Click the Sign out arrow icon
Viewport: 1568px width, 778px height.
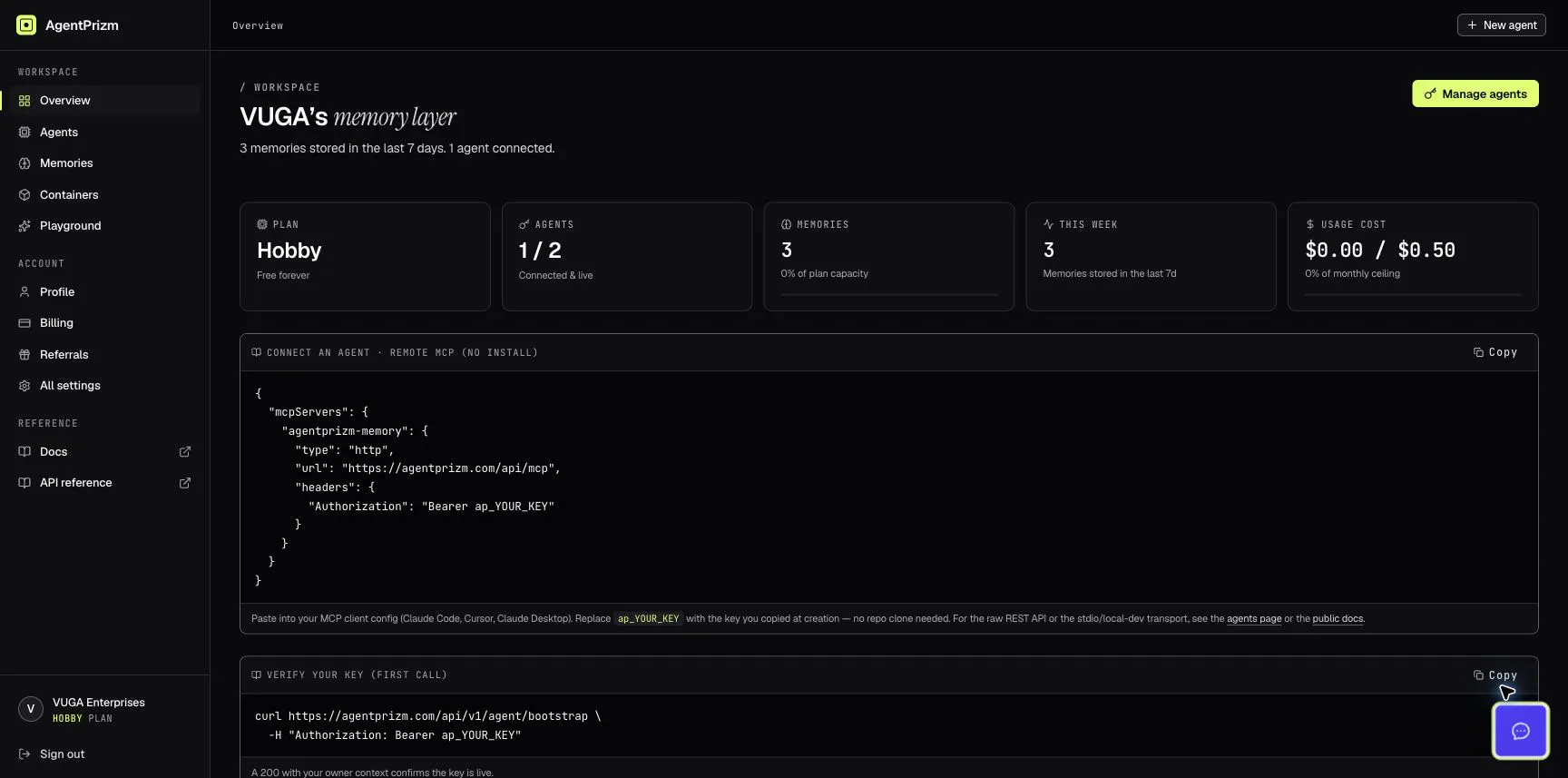tap(24, 754)
